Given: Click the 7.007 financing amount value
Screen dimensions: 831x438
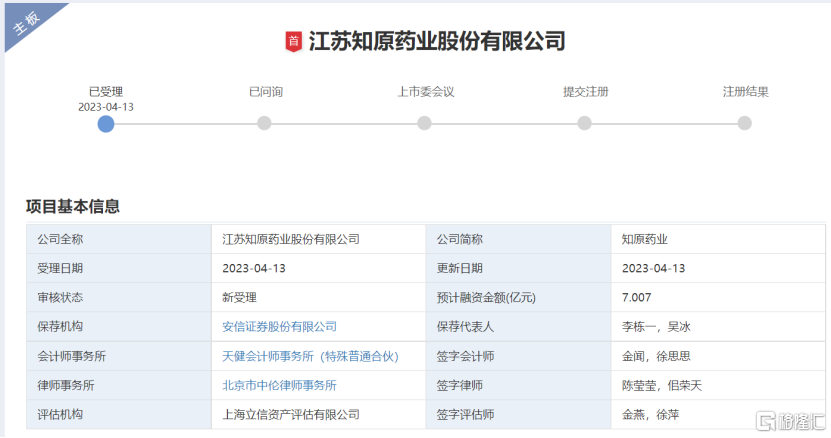Looking at the screenshot, I should [x=636, y=297].
